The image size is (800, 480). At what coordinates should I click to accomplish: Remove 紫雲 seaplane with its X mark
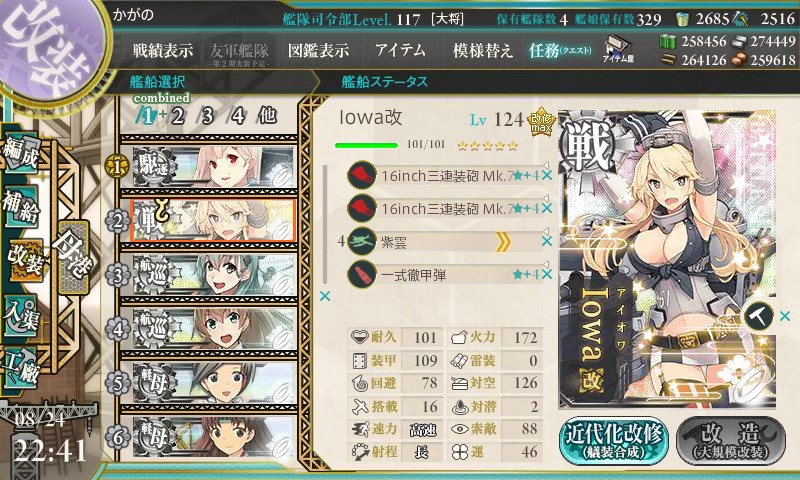[x=547, y=241]
